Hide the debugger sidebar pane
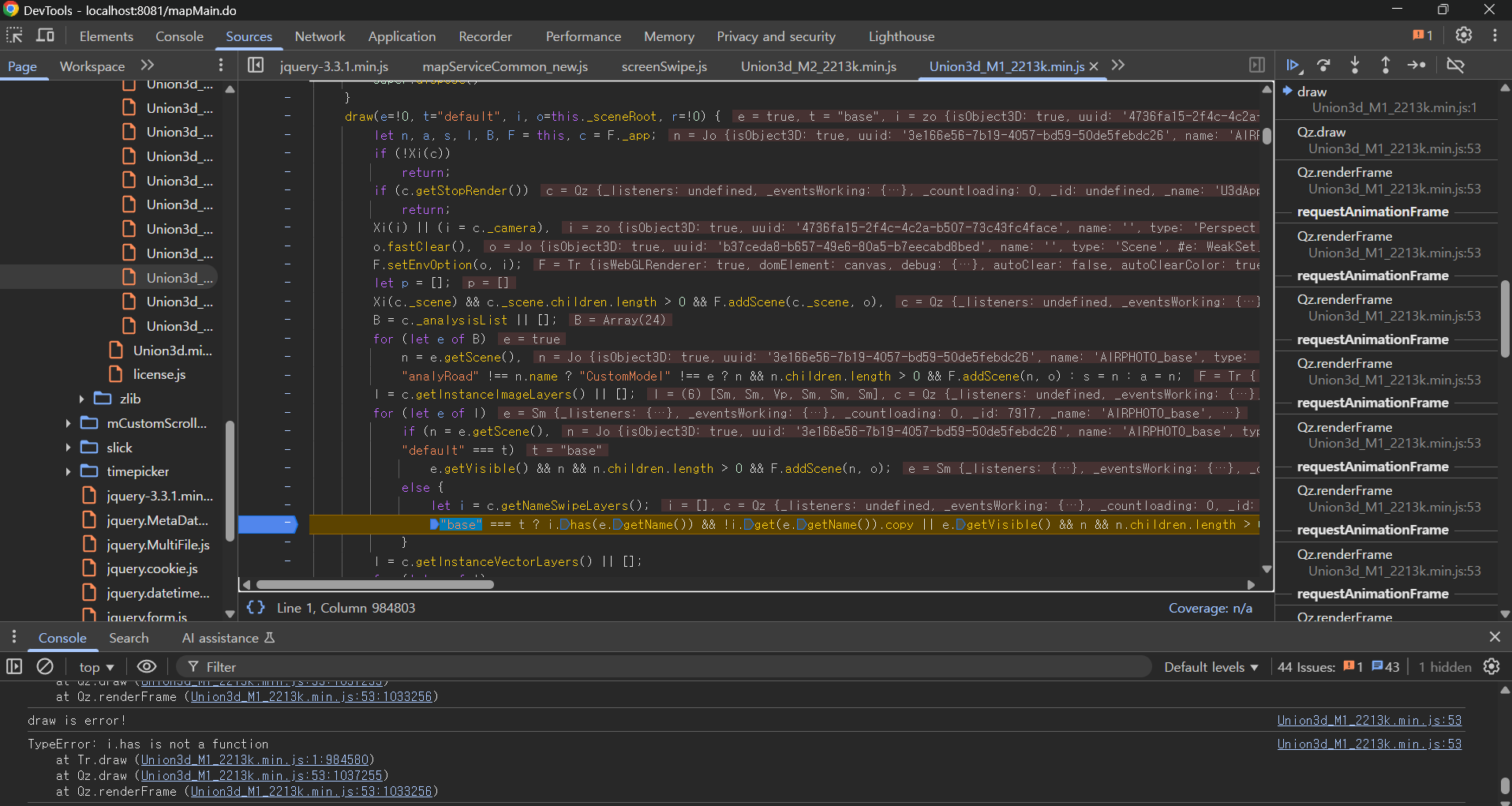Screen dimensions: 1512x806 (1257, 66)
